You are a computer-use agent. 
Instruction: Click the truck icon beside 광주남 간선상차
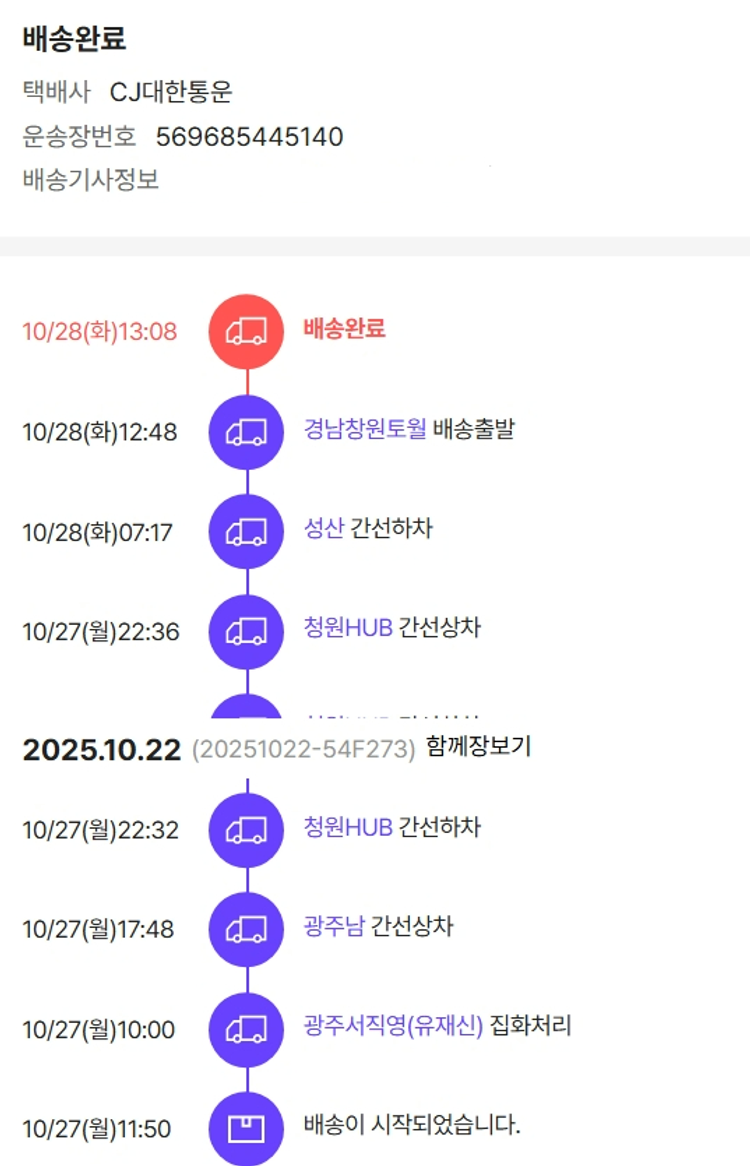[246, 929]
